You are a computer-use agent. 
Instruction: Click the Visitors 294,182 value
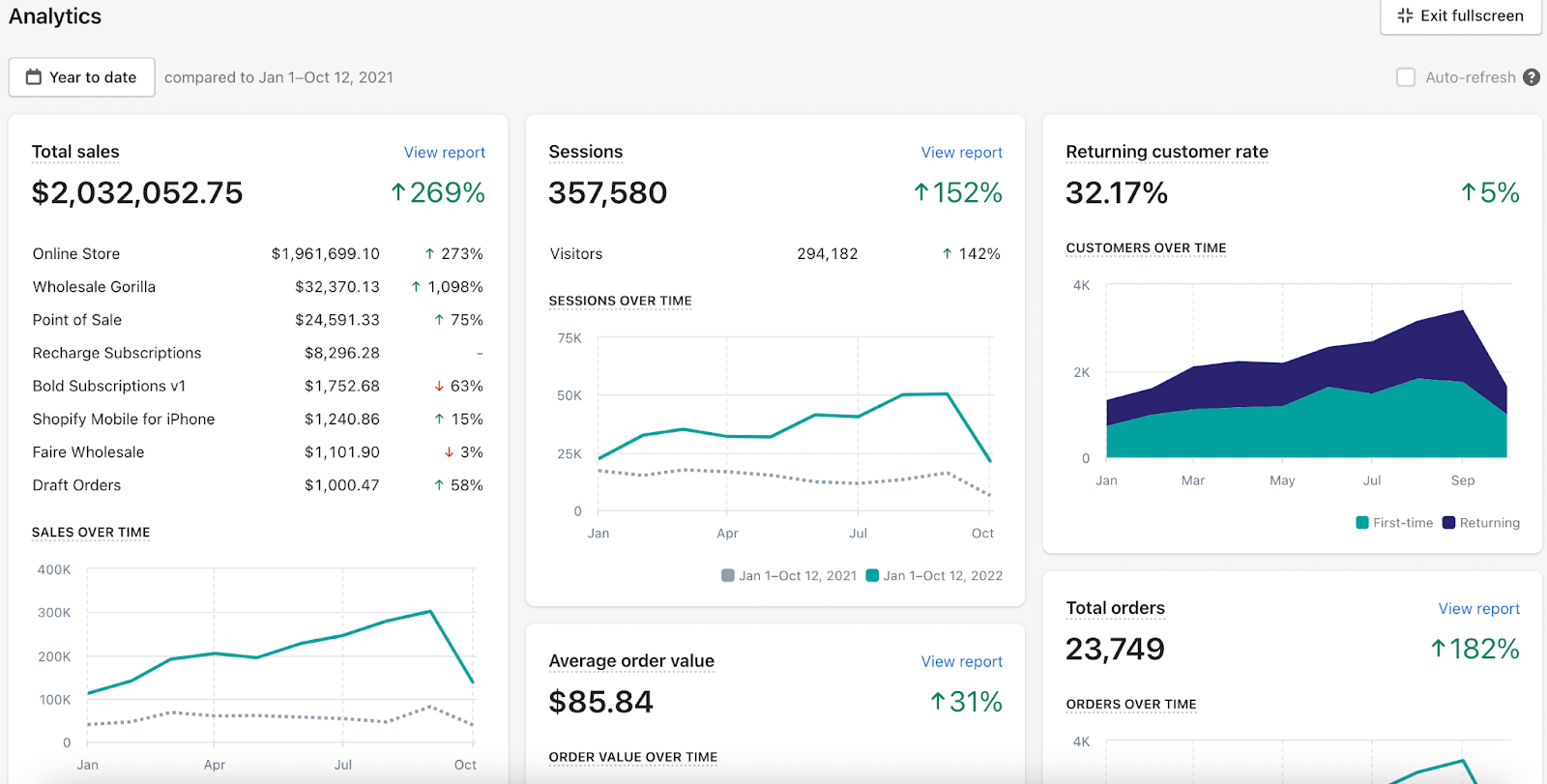(x=828, y=253)
